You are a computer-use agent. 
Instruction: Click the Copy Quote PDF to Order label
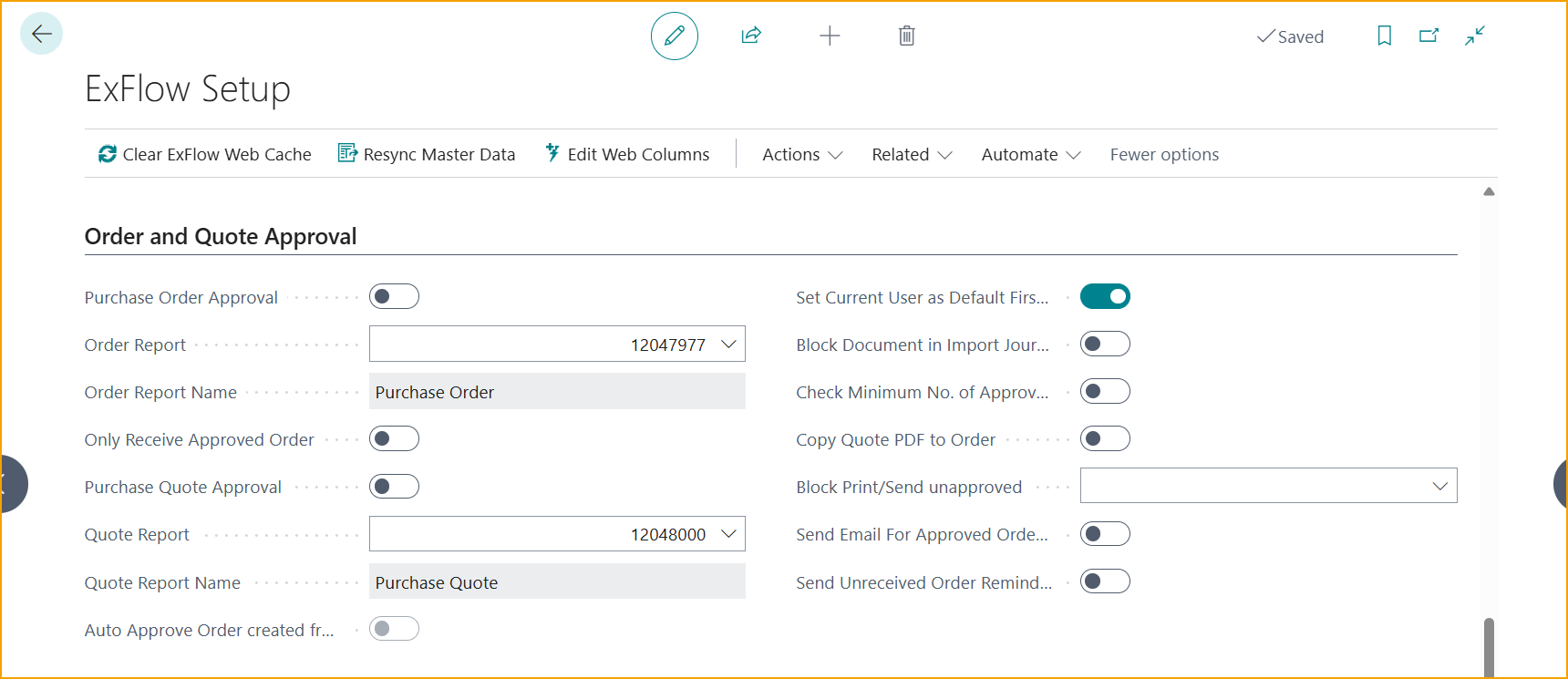point(895,439)
